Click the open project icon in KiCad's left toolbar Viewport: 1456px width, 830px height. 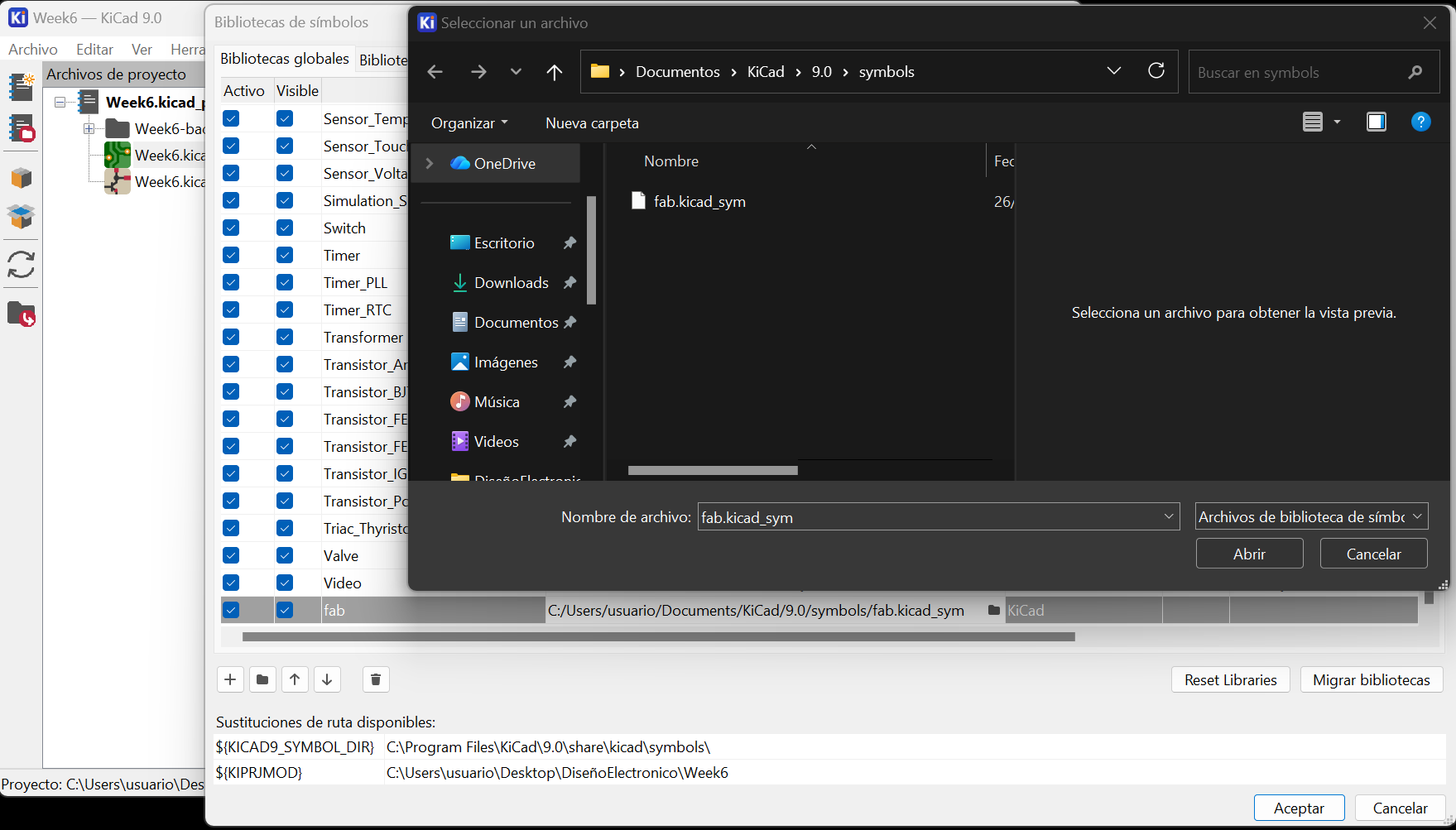coord(21,129)
